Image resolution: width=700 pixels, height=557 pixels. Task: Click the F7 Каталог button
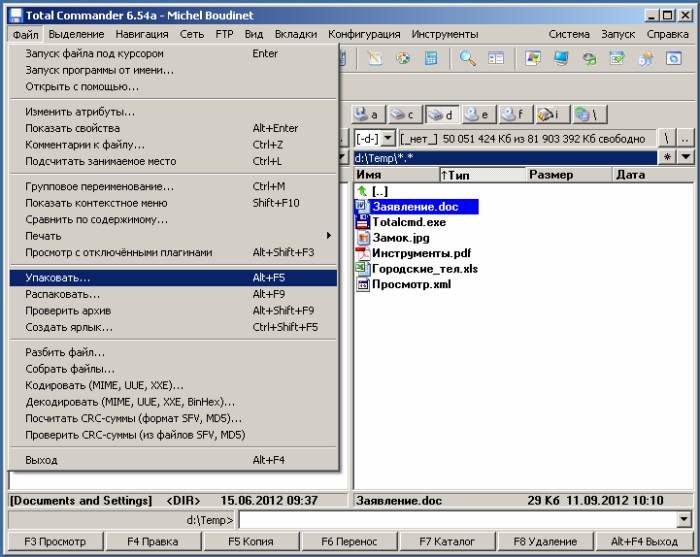447,542
